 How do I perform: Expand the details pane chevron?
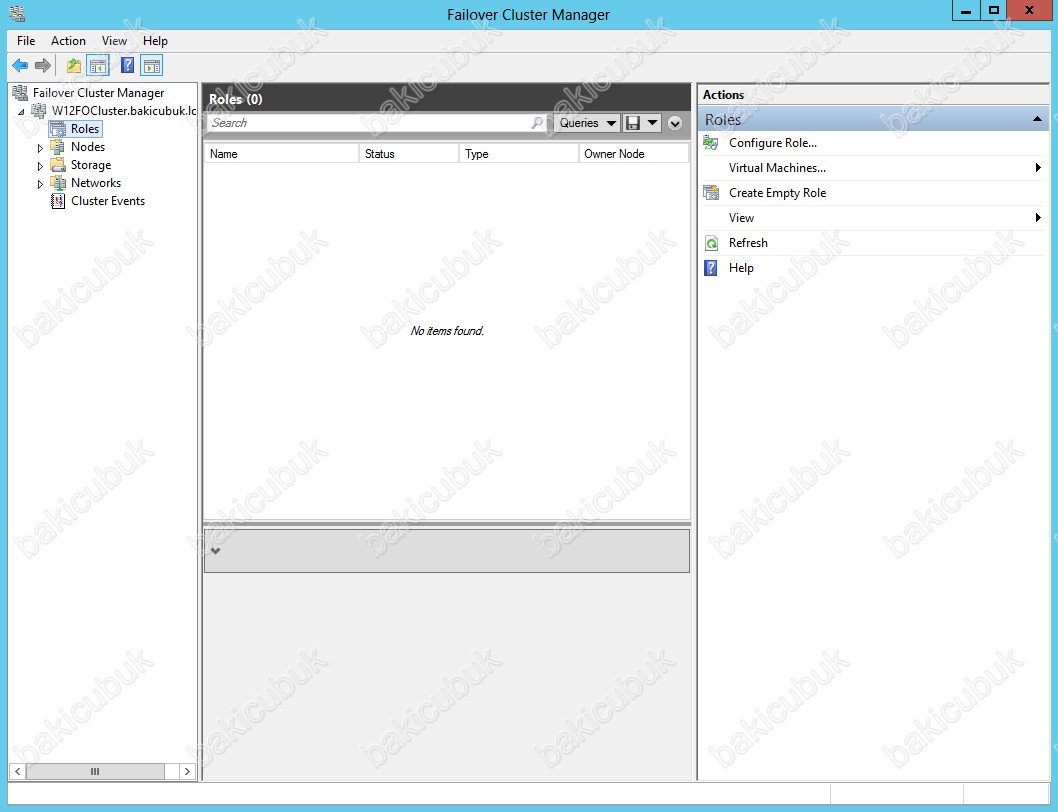215,551
